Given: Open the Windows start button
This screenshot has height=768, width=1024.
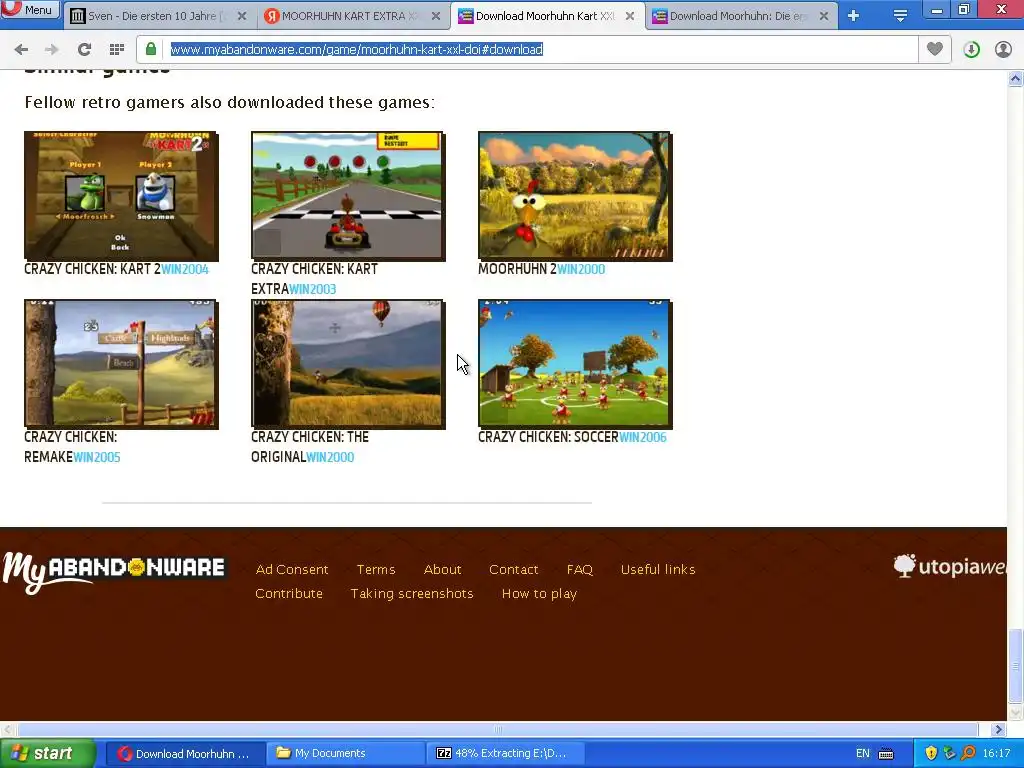Looking at the screenshot, I should pos(48,754).
